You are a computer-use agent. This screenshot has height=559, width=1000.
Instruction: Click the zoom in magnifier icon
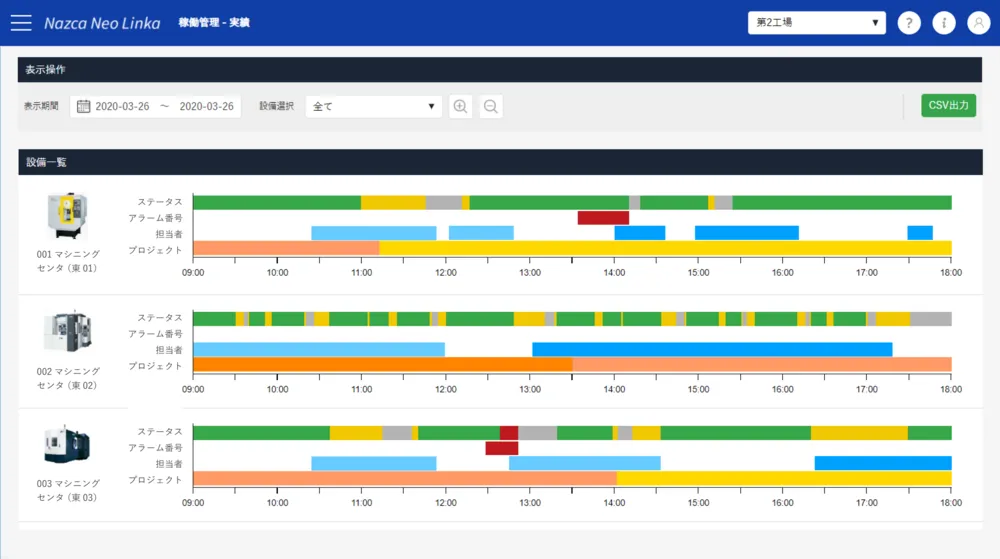(x=460, y=106)
